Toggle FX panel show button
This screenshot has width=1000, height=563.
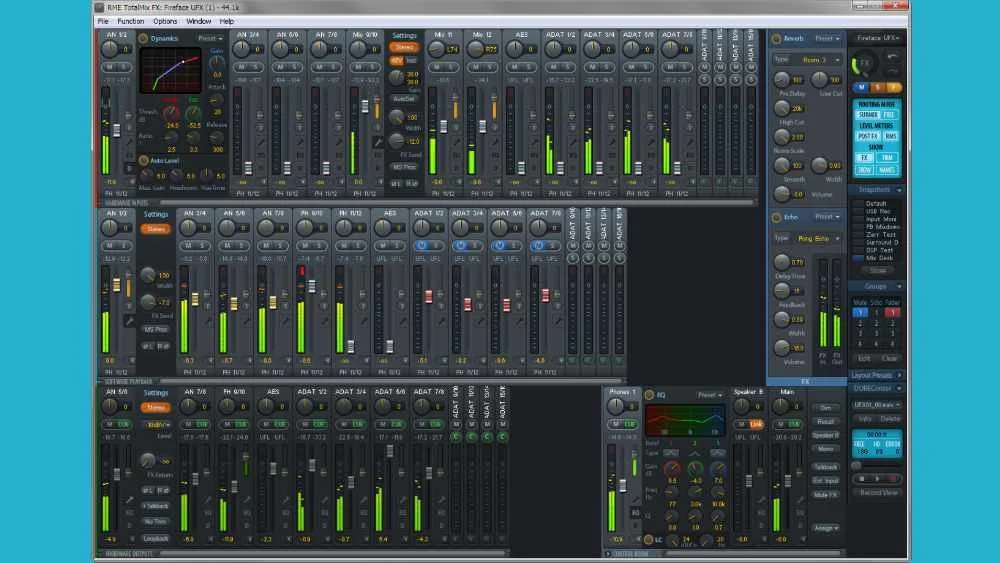pos(865,157)
